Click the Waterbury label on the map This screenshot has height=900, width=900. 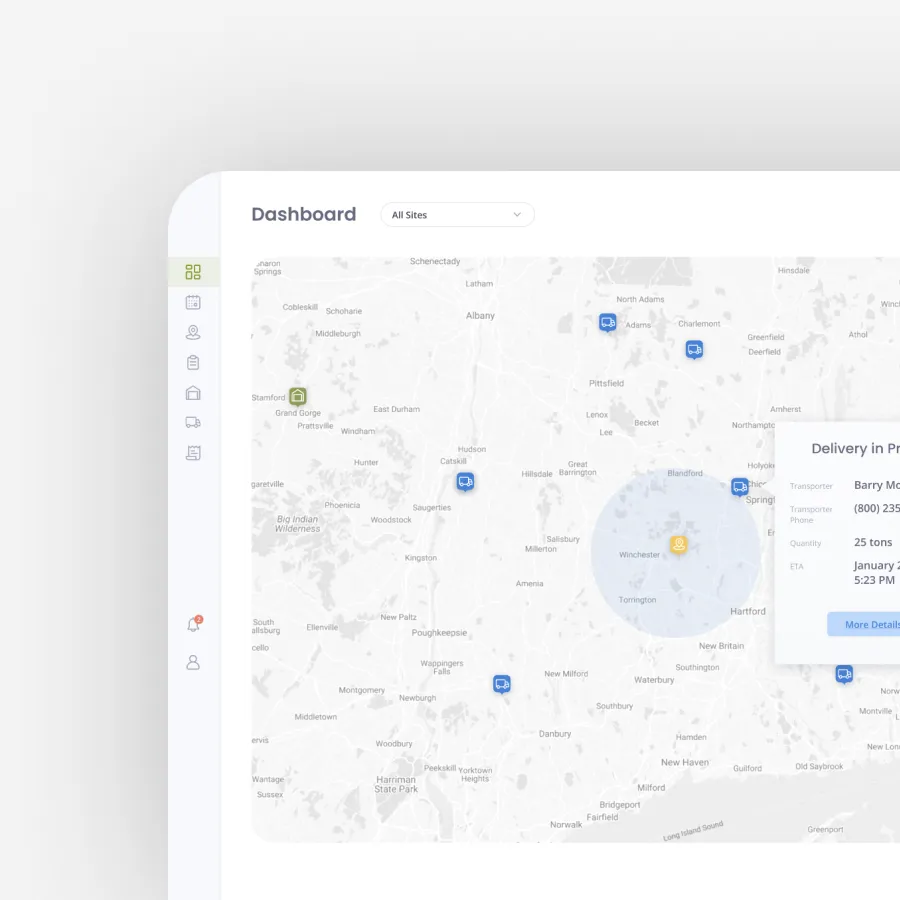[x=654, y=680]
